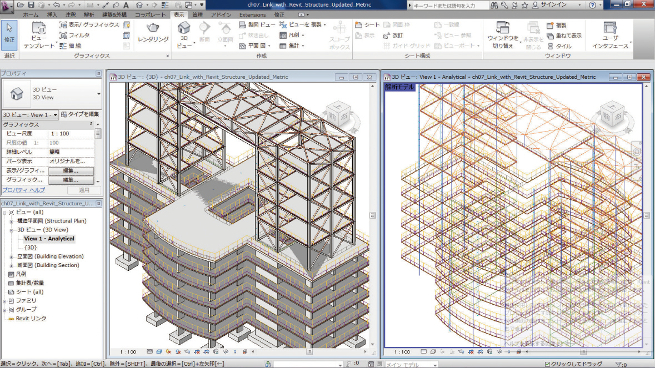Click the Save icon in quick access toolbar

(x=31, y=5)
